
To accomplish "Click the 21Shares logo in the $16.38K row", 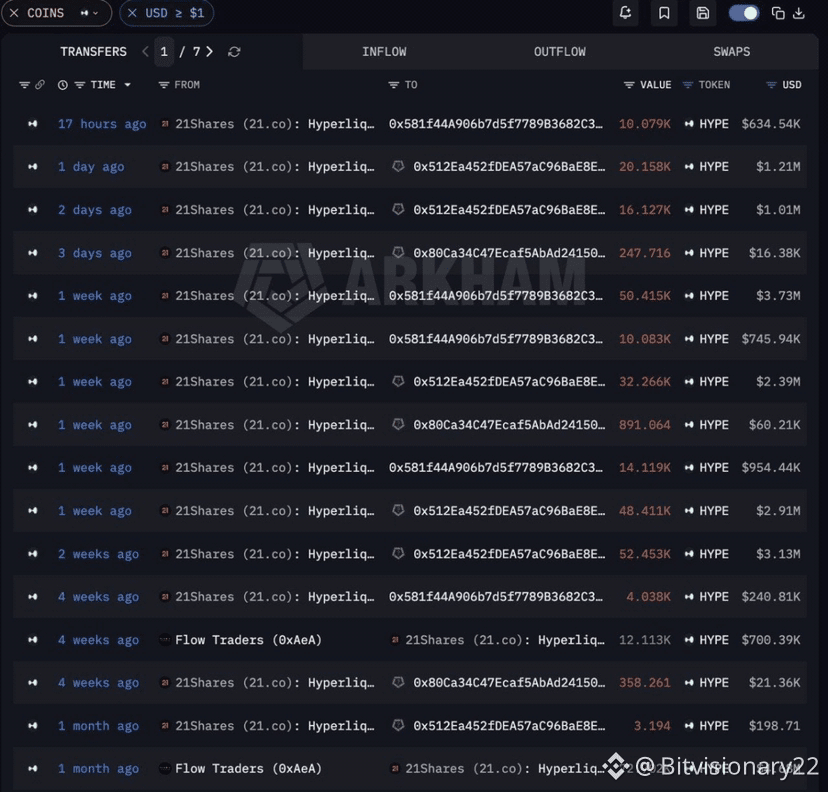I will coord(165,253).
